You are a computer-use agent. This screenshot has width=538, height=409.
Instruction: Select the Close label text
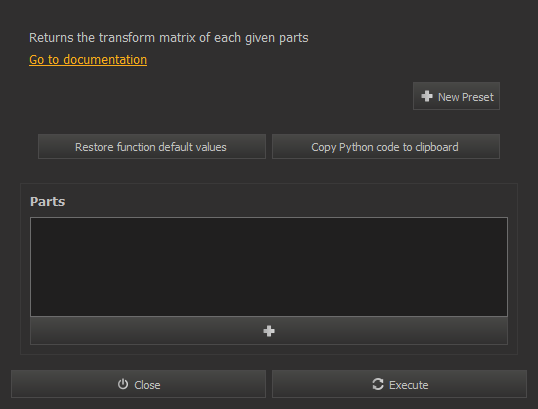pyautogui.click(x=147, y=385)
